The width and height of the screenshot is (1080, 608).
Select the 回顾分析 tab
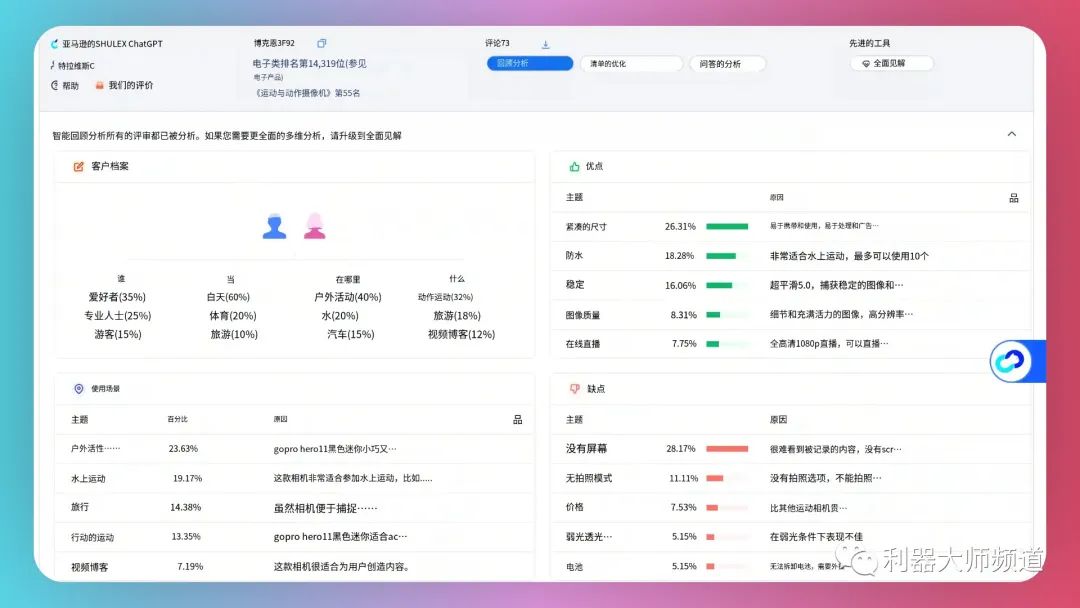(530, 64)
